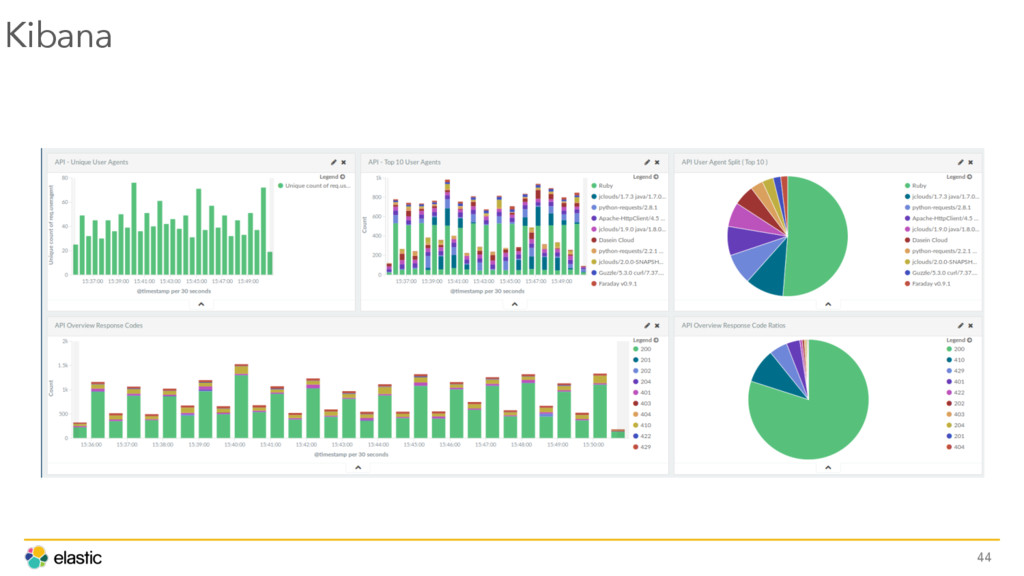Remove the API Overview Response Code Ratios panel
1024x576 pixels.
(x=970, y=325)
